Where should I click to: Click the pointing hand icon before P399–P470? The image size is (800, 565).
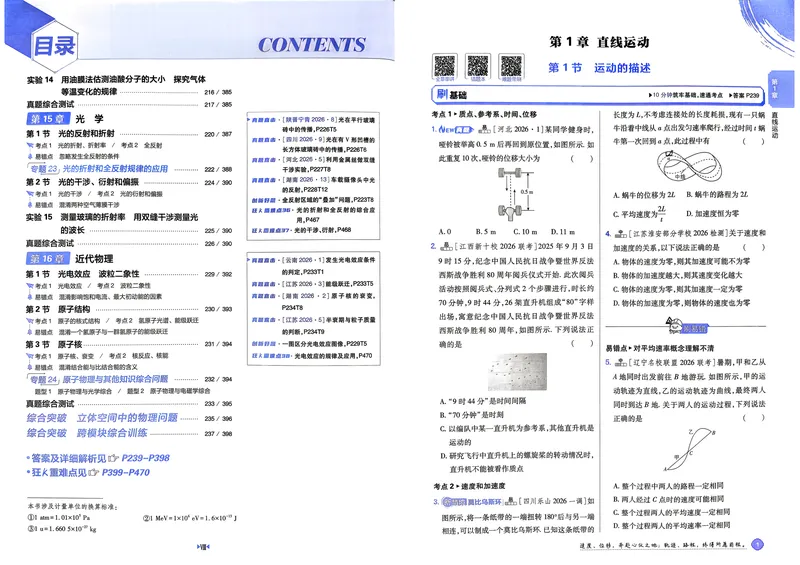click(x=93, y=473)
